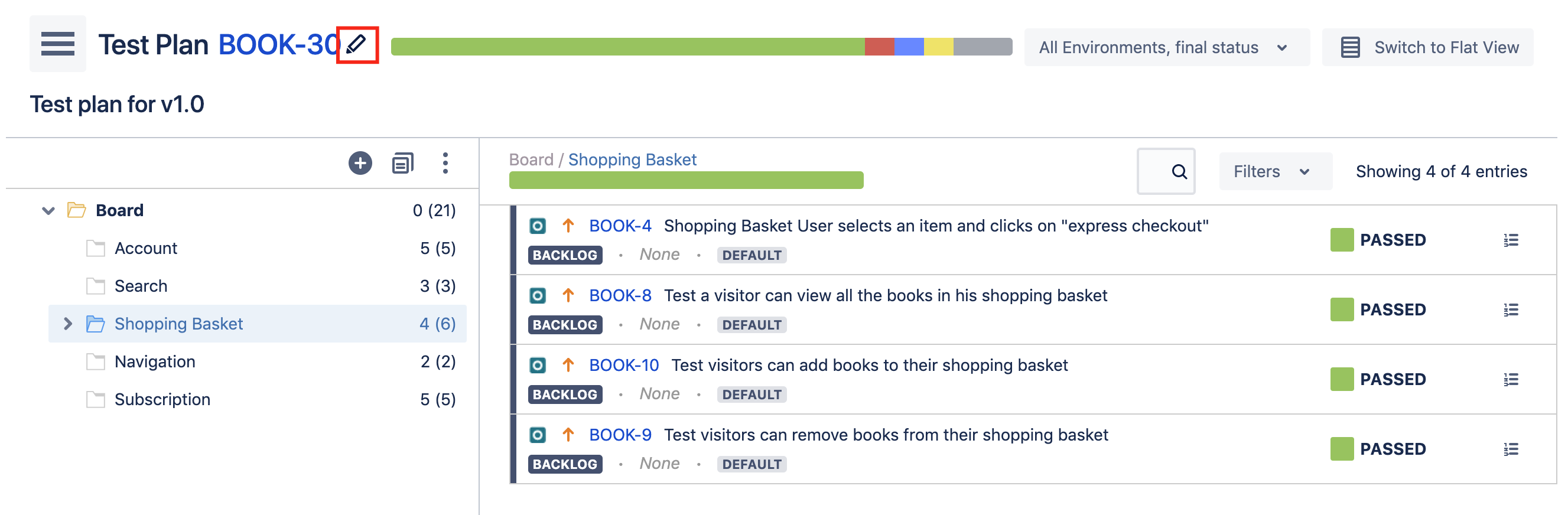Open the details list icon for BOOK-9

[1510, 449]
